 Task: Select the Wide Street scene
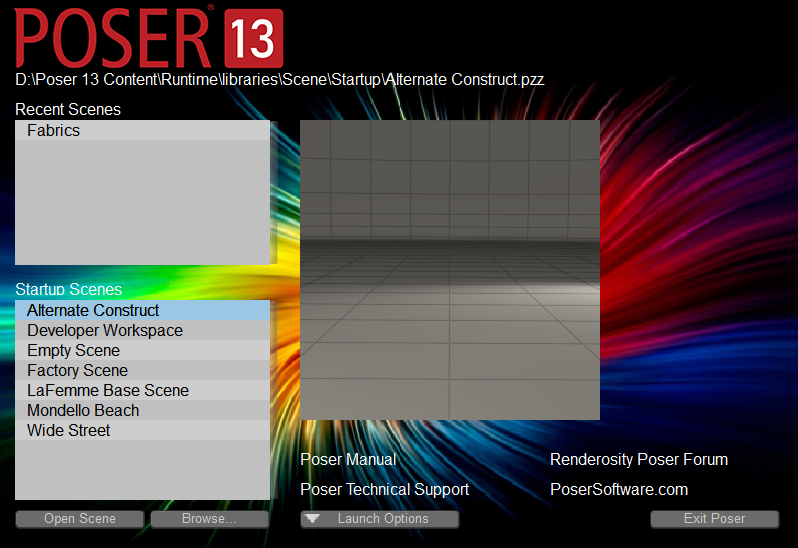142,430
